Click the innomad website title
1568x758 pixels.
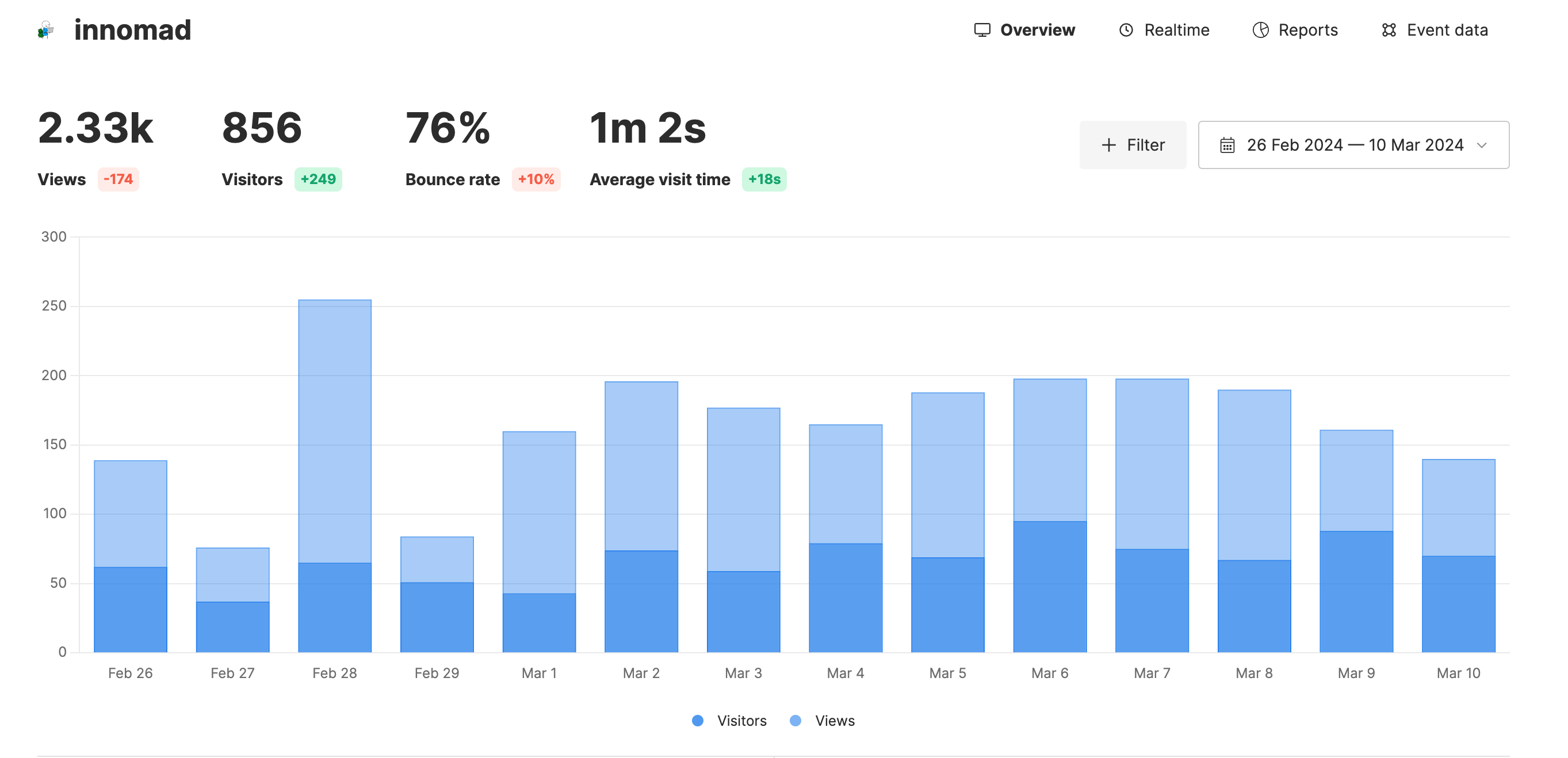pos(132,30)
